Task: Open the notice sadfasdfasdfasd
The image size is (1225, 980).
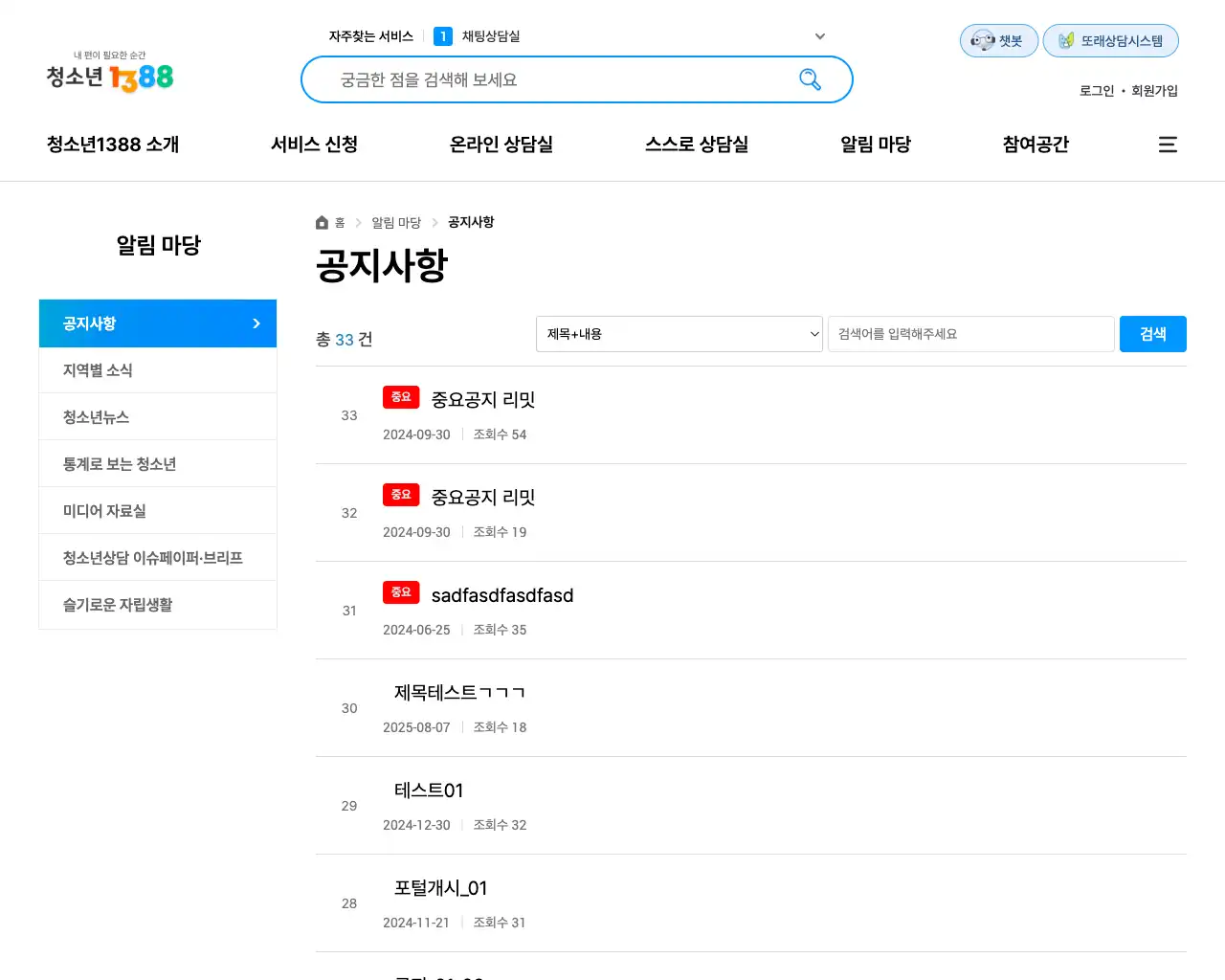Action: [x=502, y=595]
